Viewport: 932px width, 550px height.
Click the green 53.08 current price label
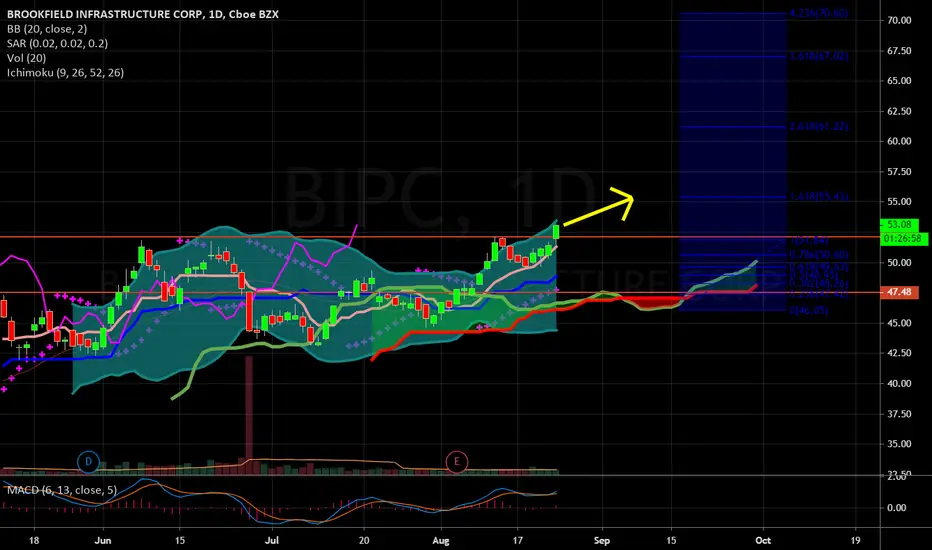[899, 225]
